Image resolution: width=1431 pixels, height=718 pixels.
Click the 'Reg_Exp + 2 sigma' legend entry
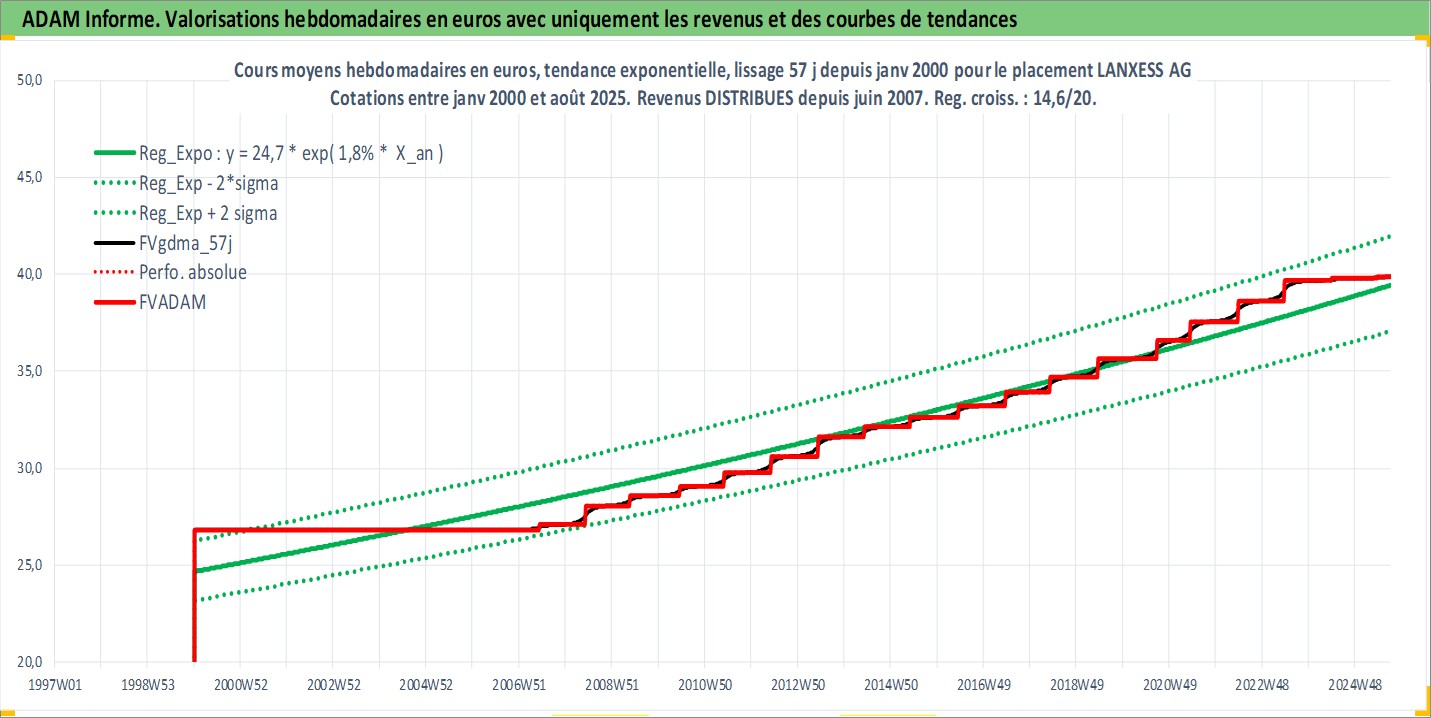pyautogui.click(x=186, y=213)
